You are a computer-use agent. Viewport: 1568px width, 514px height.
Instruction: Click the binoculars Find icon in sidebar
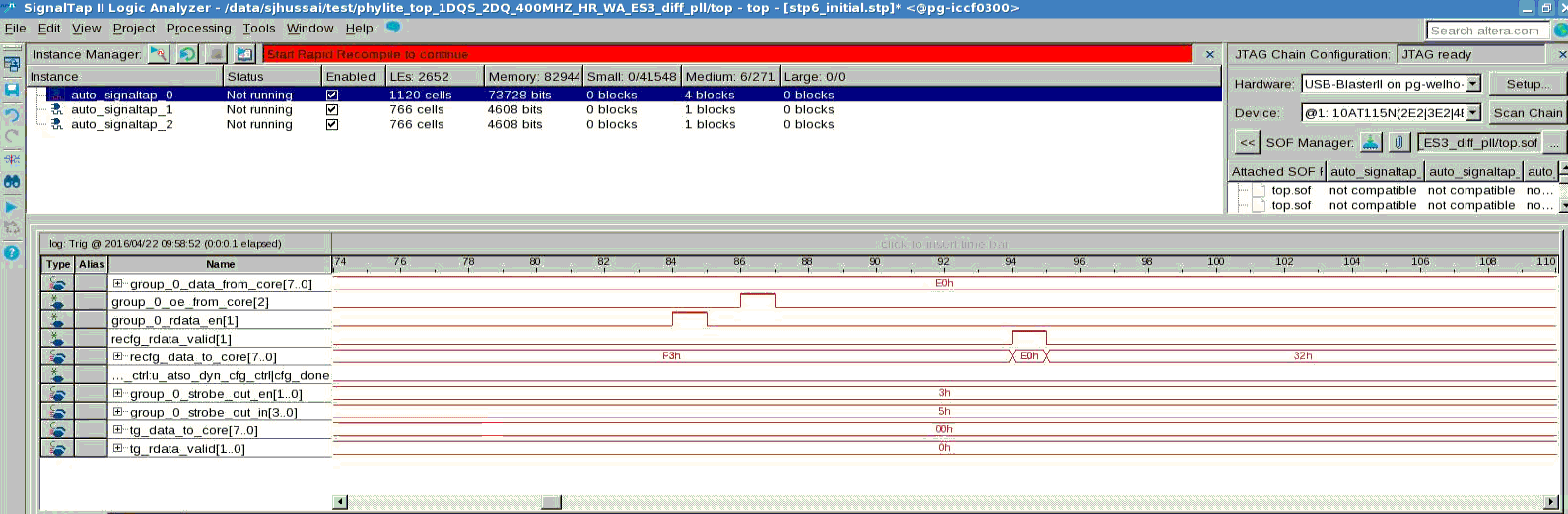pyautogui.click(x=12, y=182)
